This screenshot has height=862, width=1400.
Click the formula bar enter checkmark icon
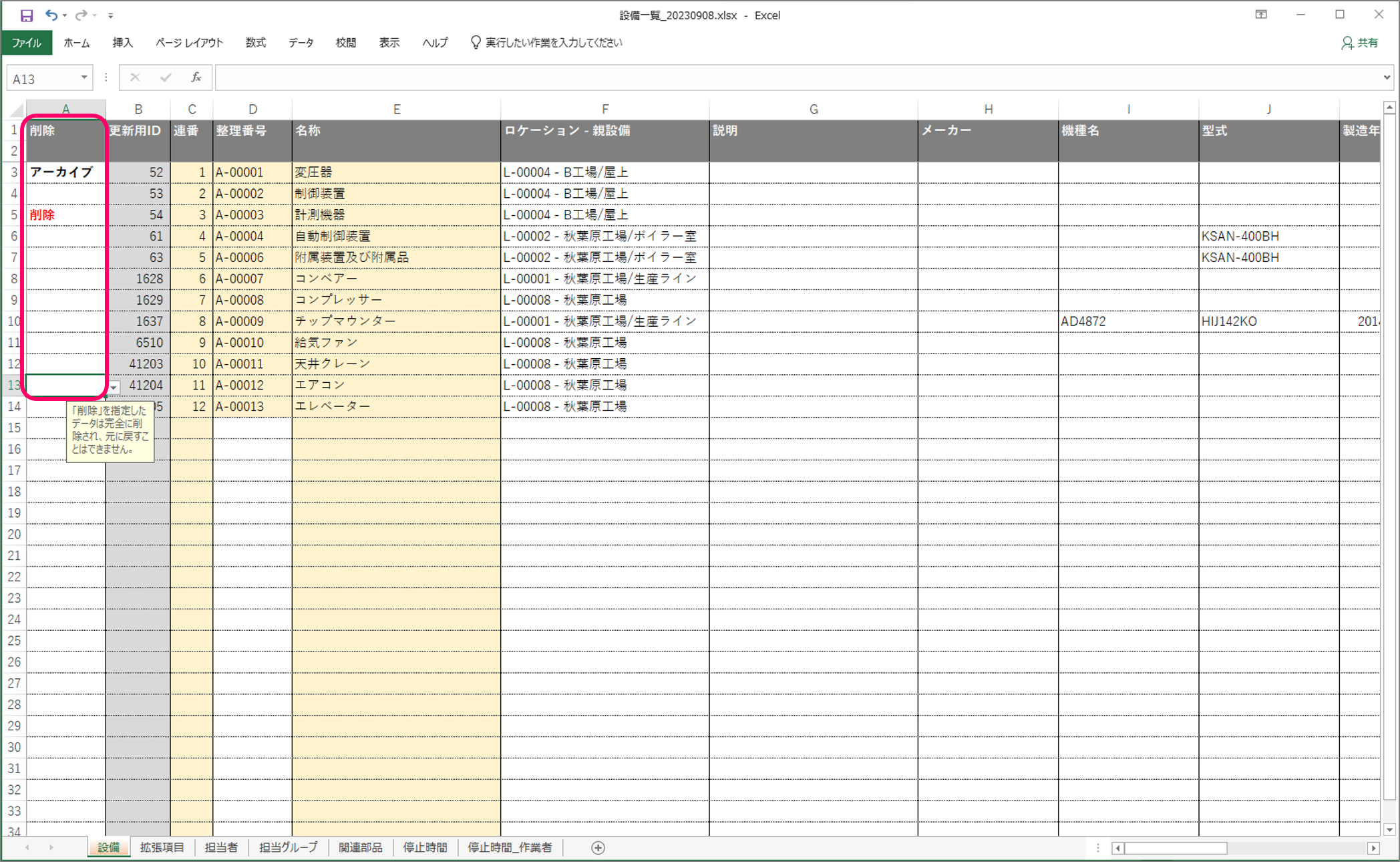(166, 78)
